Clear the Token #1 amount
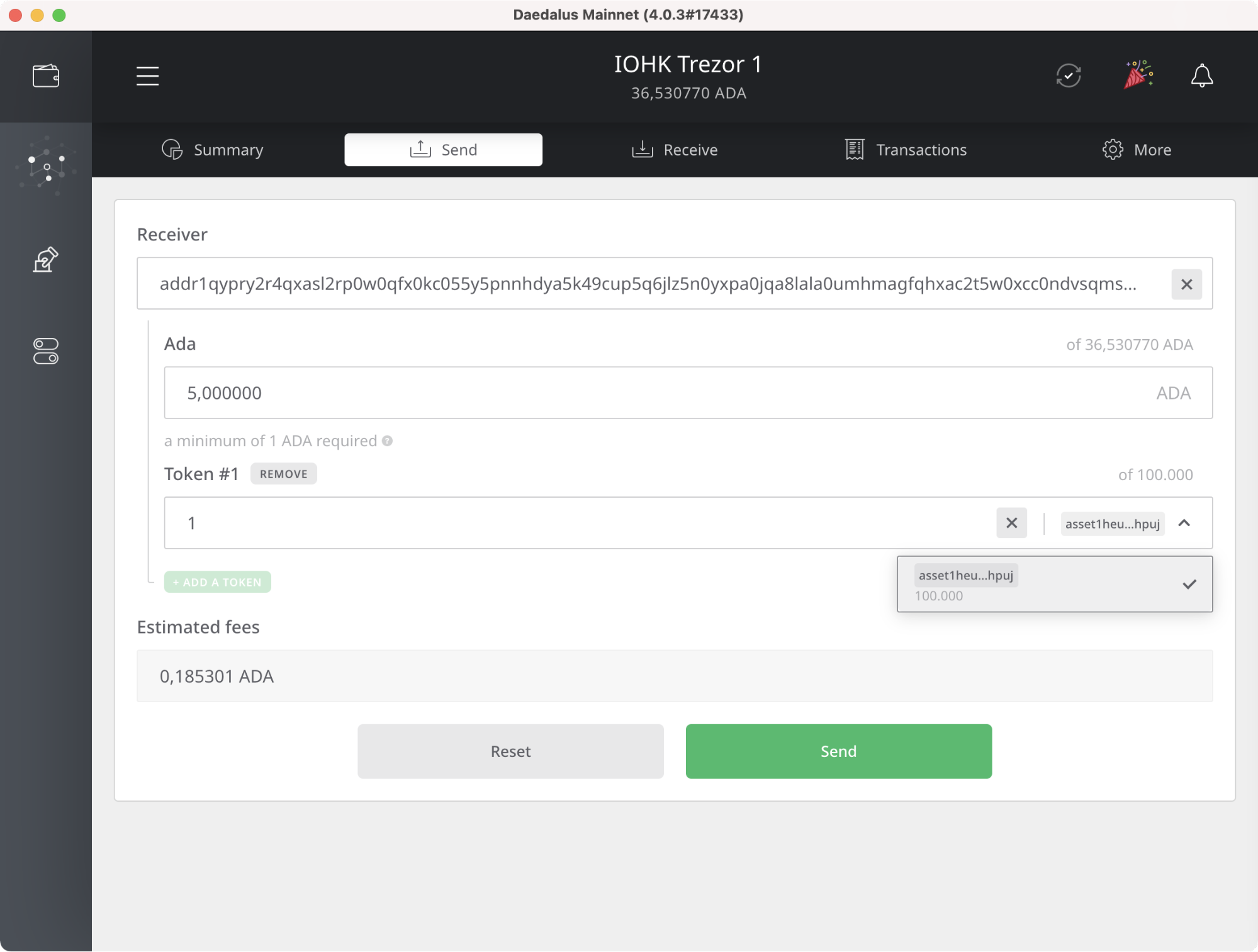1258x952 pixels. [x=1011, y=523]
